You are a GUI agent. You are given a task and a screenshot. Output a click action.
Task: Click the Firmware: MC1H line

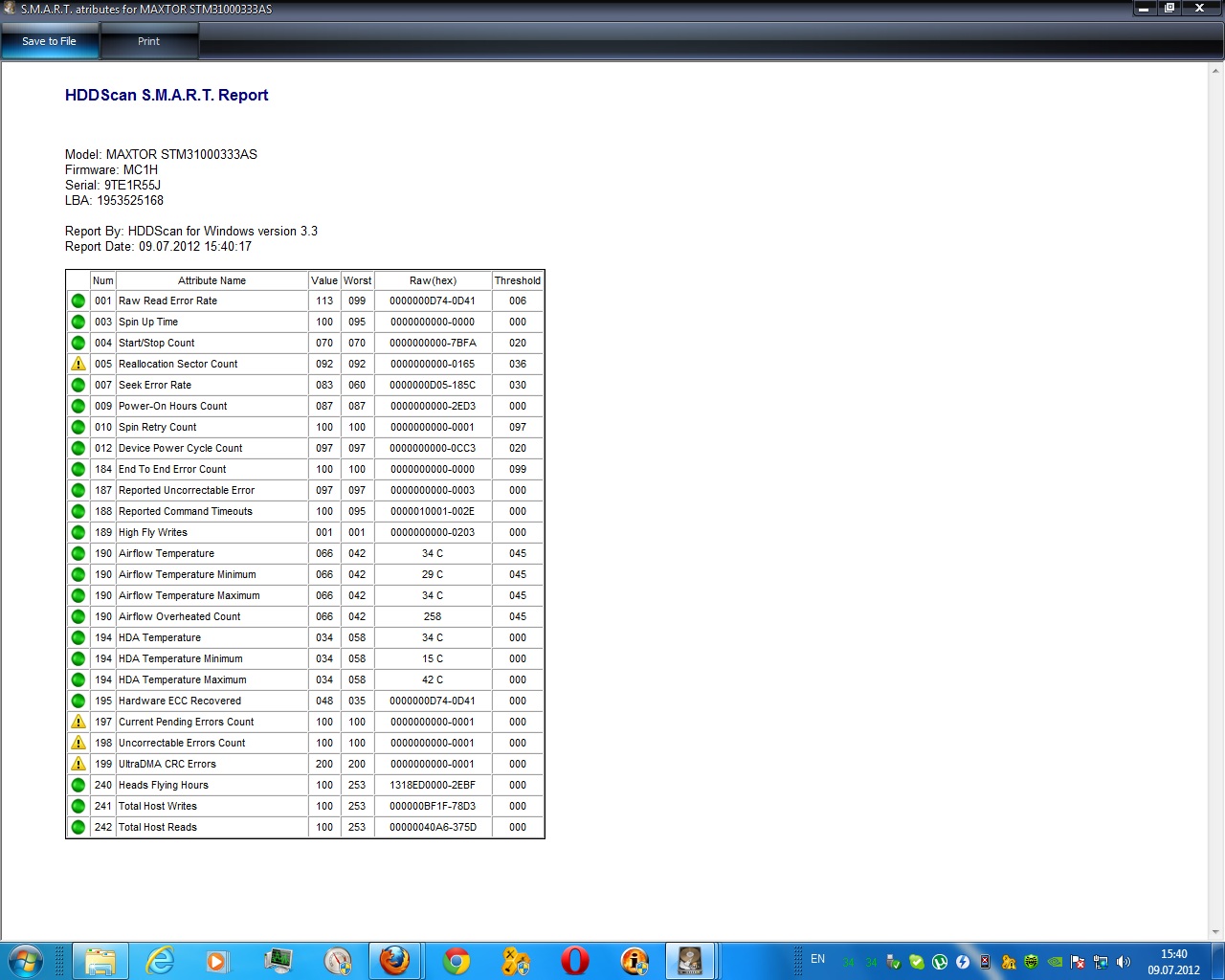[x=111, y=169]
